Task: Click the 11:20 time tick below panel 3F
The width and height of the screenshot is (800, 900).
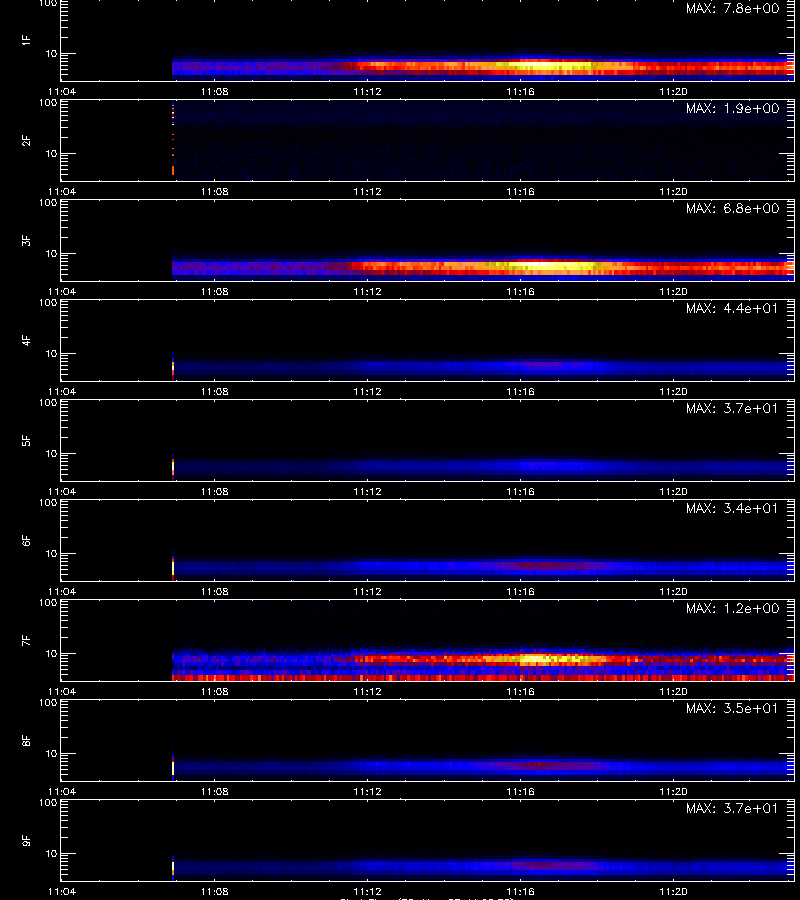Action: [673, 292]
